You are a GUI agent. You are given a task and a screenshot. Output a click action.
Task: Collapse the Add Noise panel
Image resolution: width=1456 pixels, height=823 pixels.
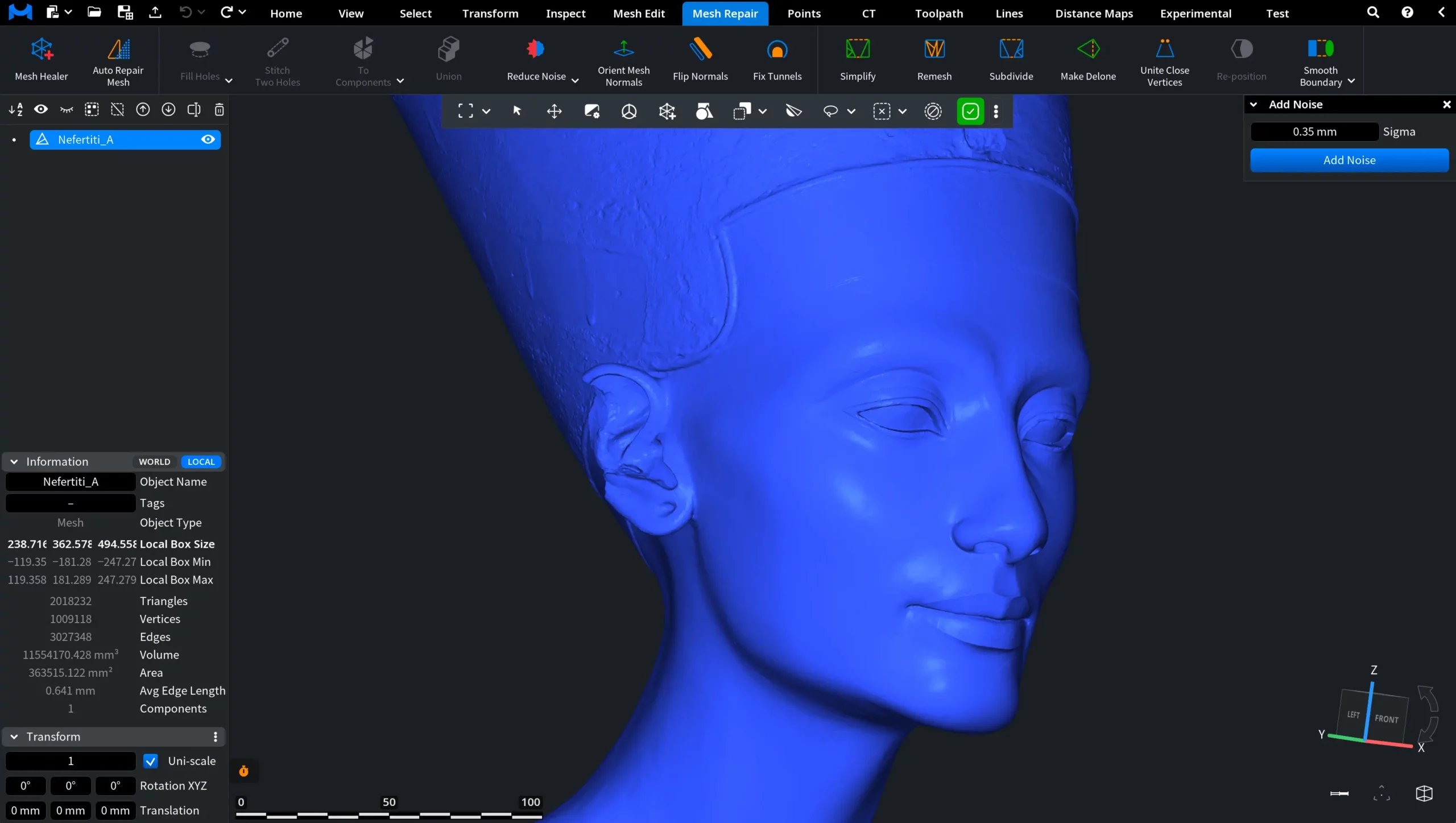coord(1253,104)
